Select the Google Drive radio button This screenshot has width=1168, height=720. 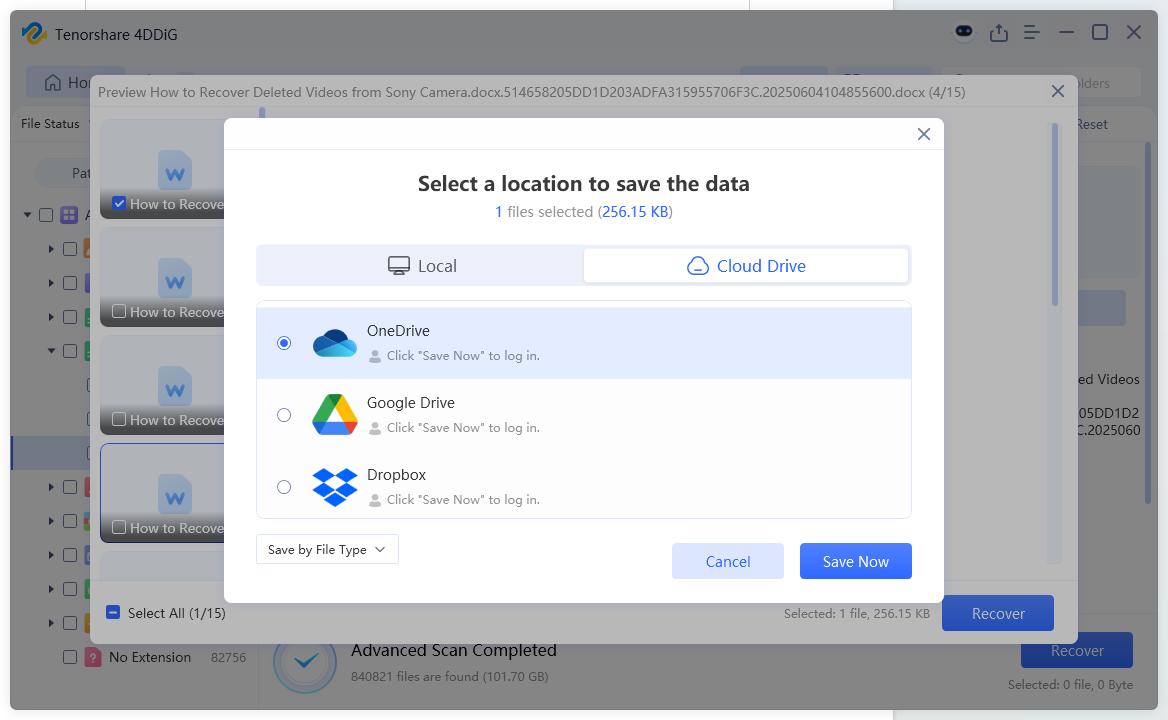tap(284, 415)
